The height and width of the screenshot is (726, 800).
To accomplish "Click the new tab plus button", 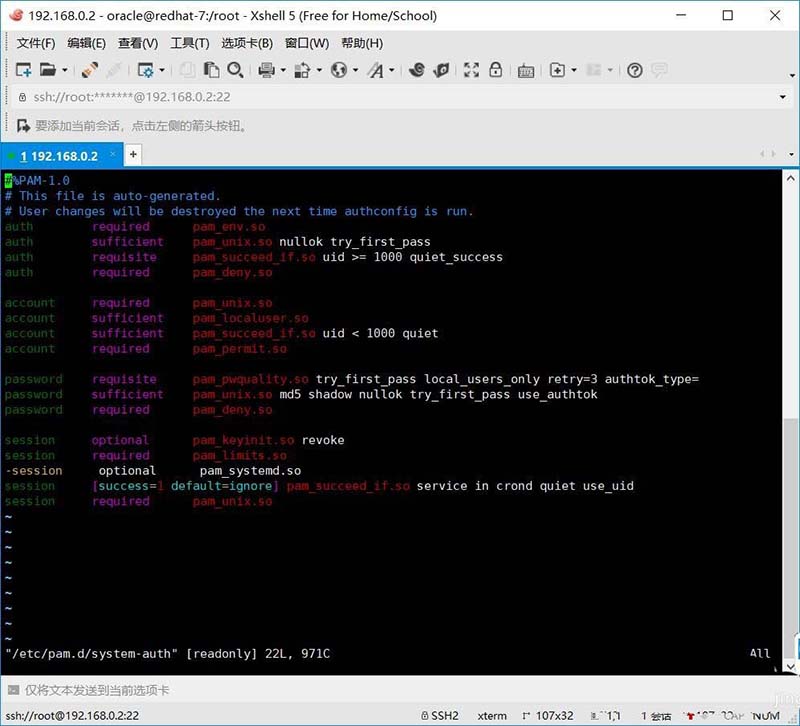I will 133,156.
